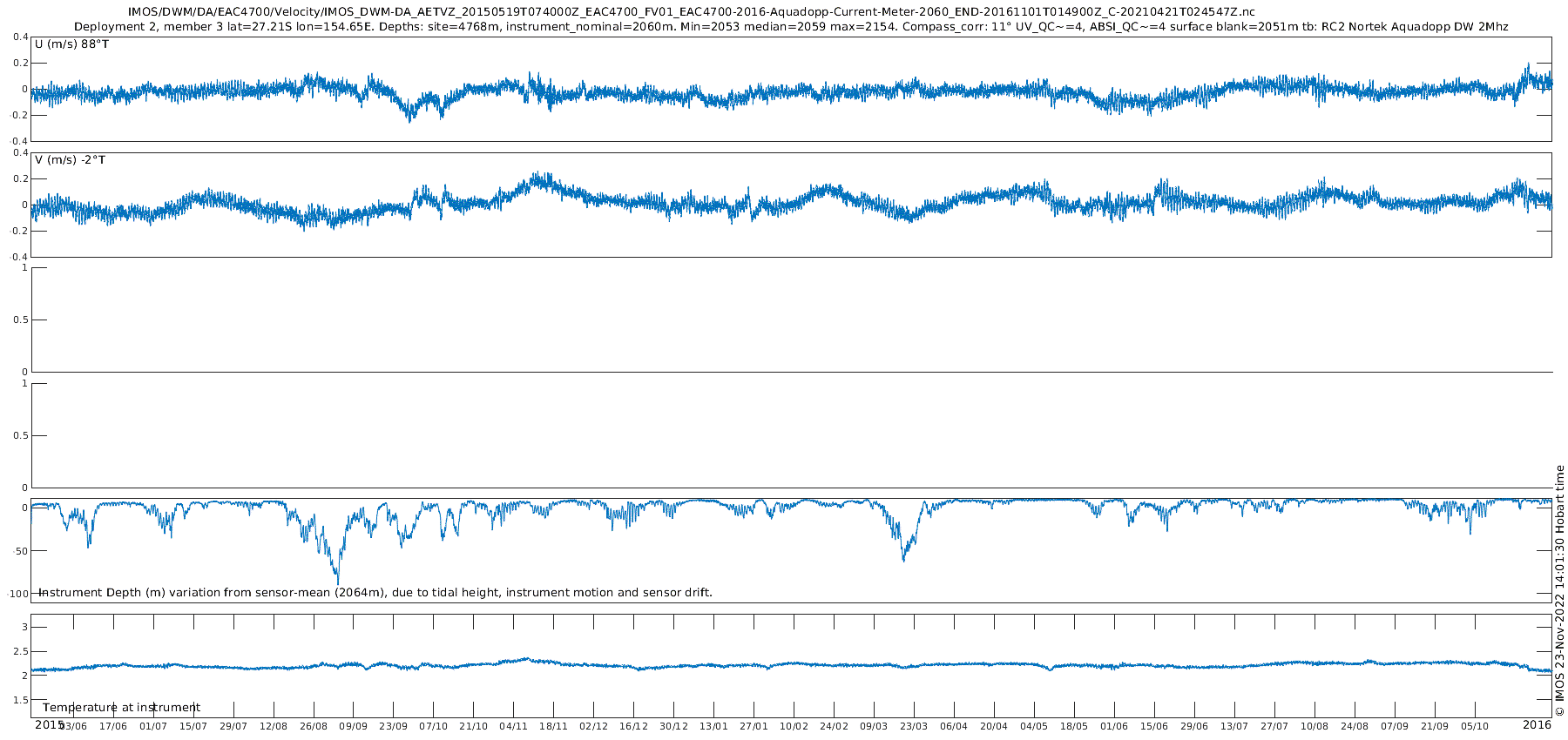
Task: Select the '29/07' date tick label
Action: (233, 726)
